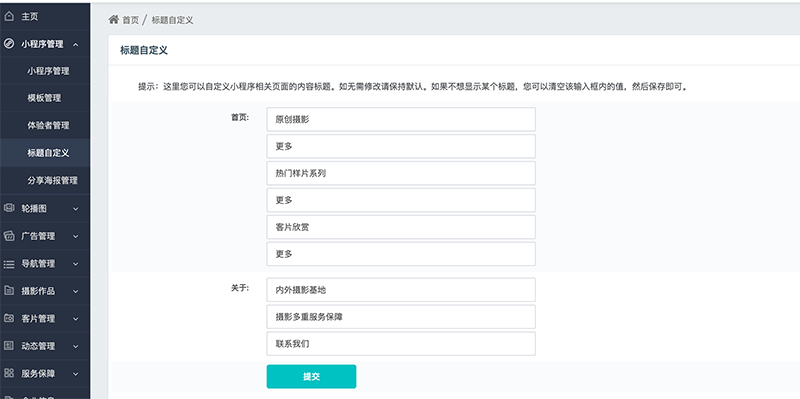Click the 客片管理 sidebar icon

click(9, 318)
